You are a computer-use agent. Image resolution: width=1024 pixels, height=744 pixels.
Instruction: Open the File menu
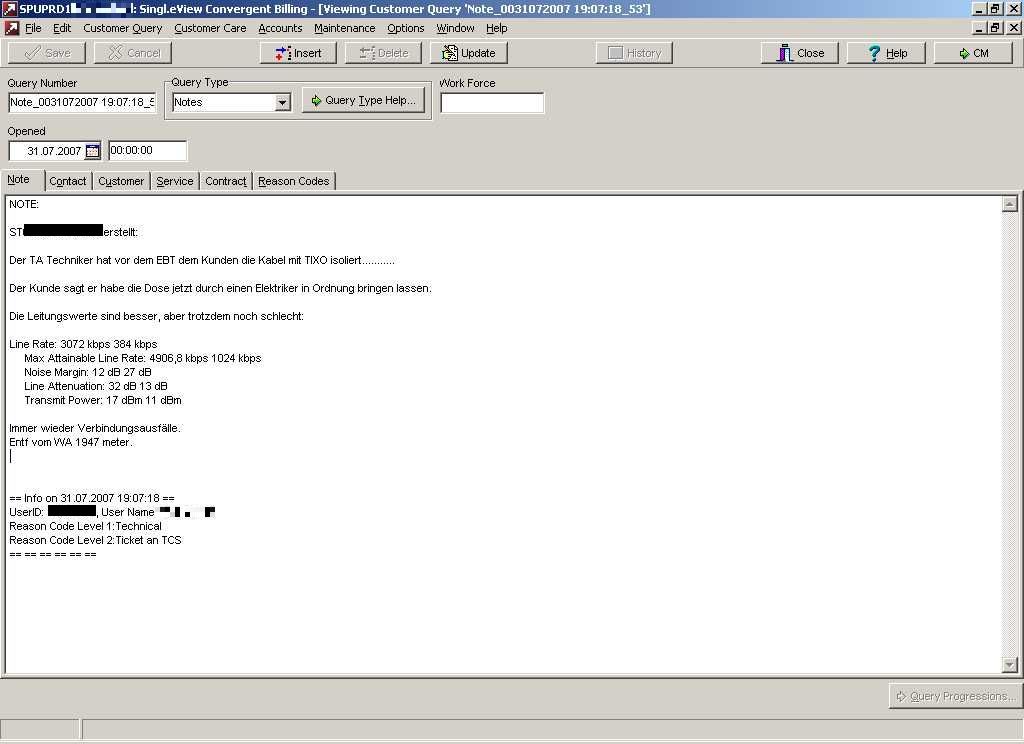coord(33,28)
